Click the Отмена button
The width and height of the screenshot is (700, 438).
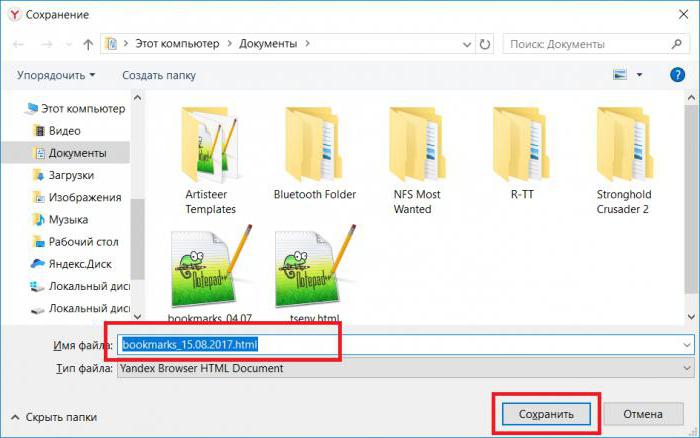[643, 414]
